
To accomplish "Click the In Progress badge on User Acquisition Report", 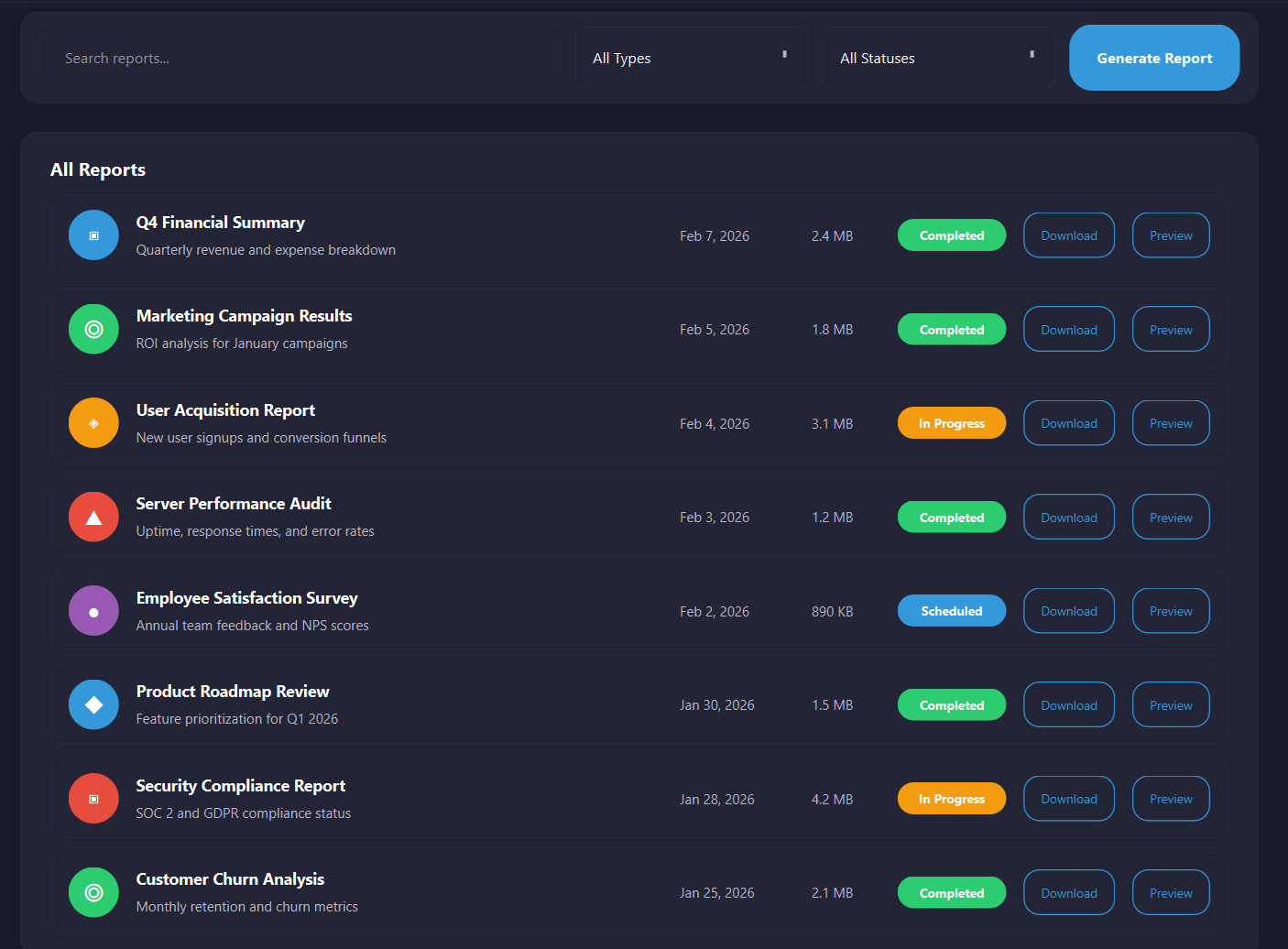I will 951,422.
